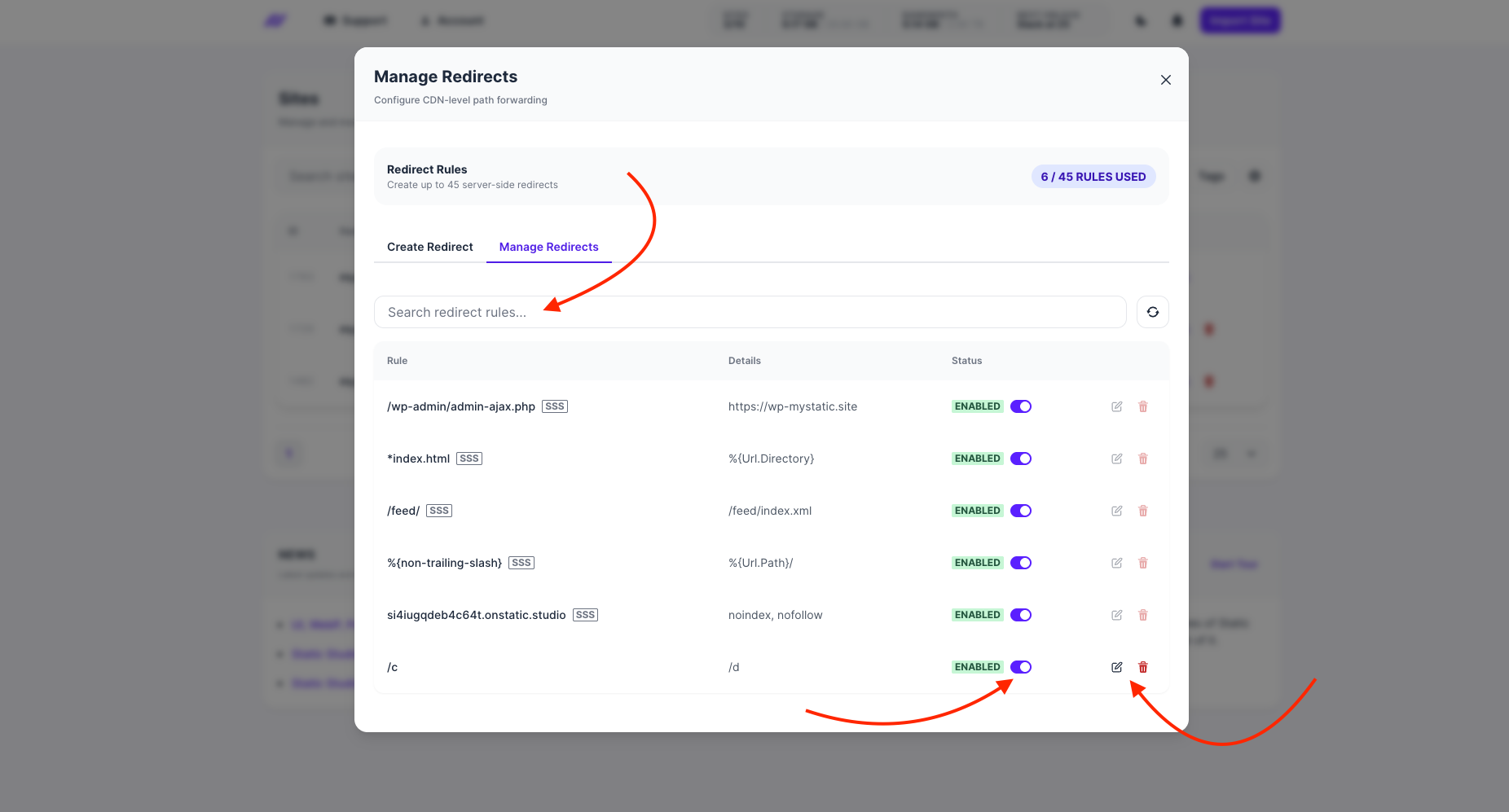This screenshot has height=812, width=1509.
Task: Click the 6 / 45 RULES USED badge
Action: [1093, 177]
